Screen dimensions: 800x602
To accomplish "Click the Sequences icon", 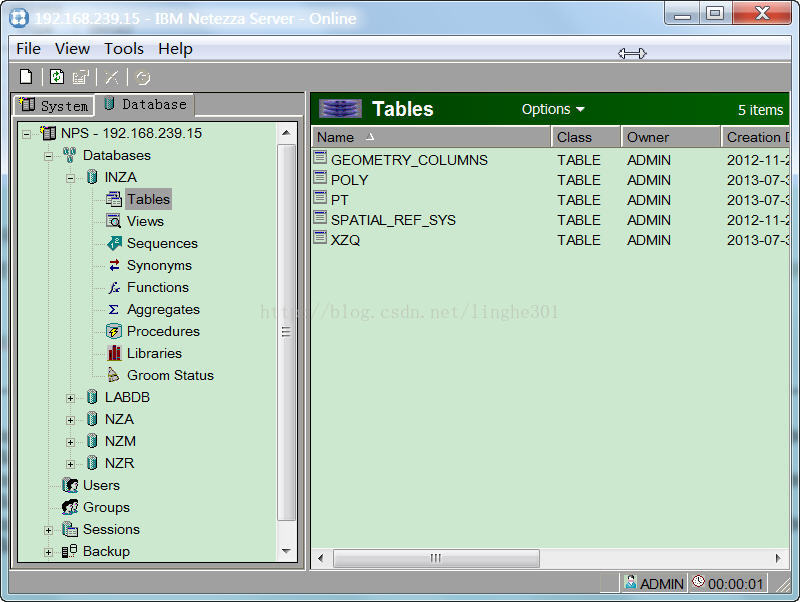I will 114,243.
